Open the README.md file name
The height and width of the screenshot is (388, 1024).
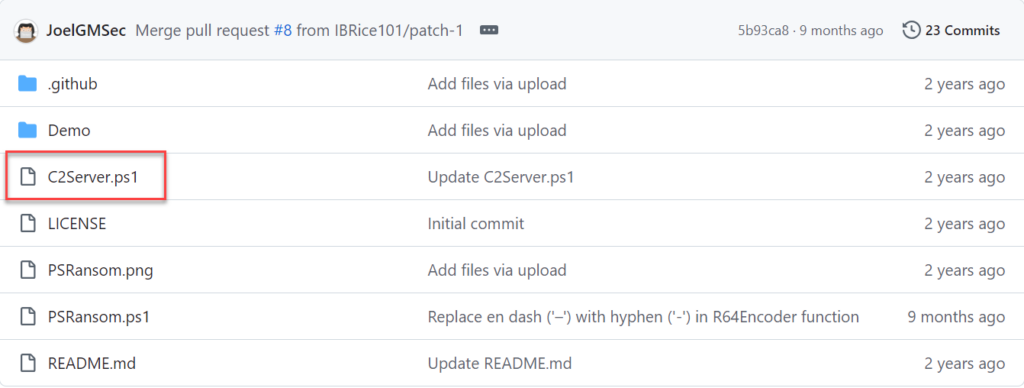click(91, 364)
